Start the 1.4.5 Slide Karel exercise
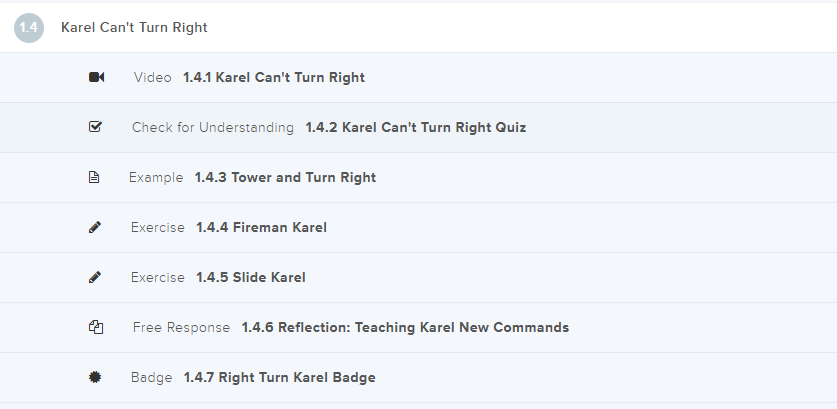837x409 pixels. click(x=250, y=278)
